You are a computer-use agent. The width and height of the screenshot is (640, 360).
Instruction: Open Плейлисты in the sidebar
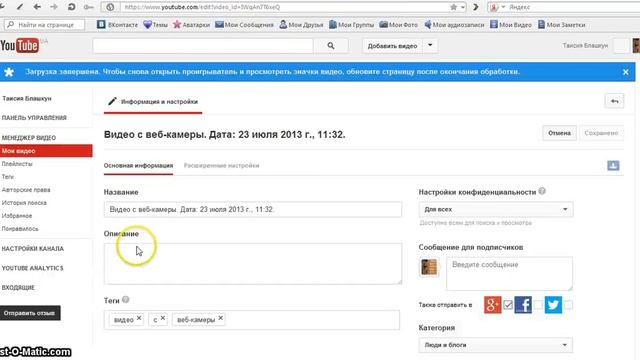tap(17, 164)
